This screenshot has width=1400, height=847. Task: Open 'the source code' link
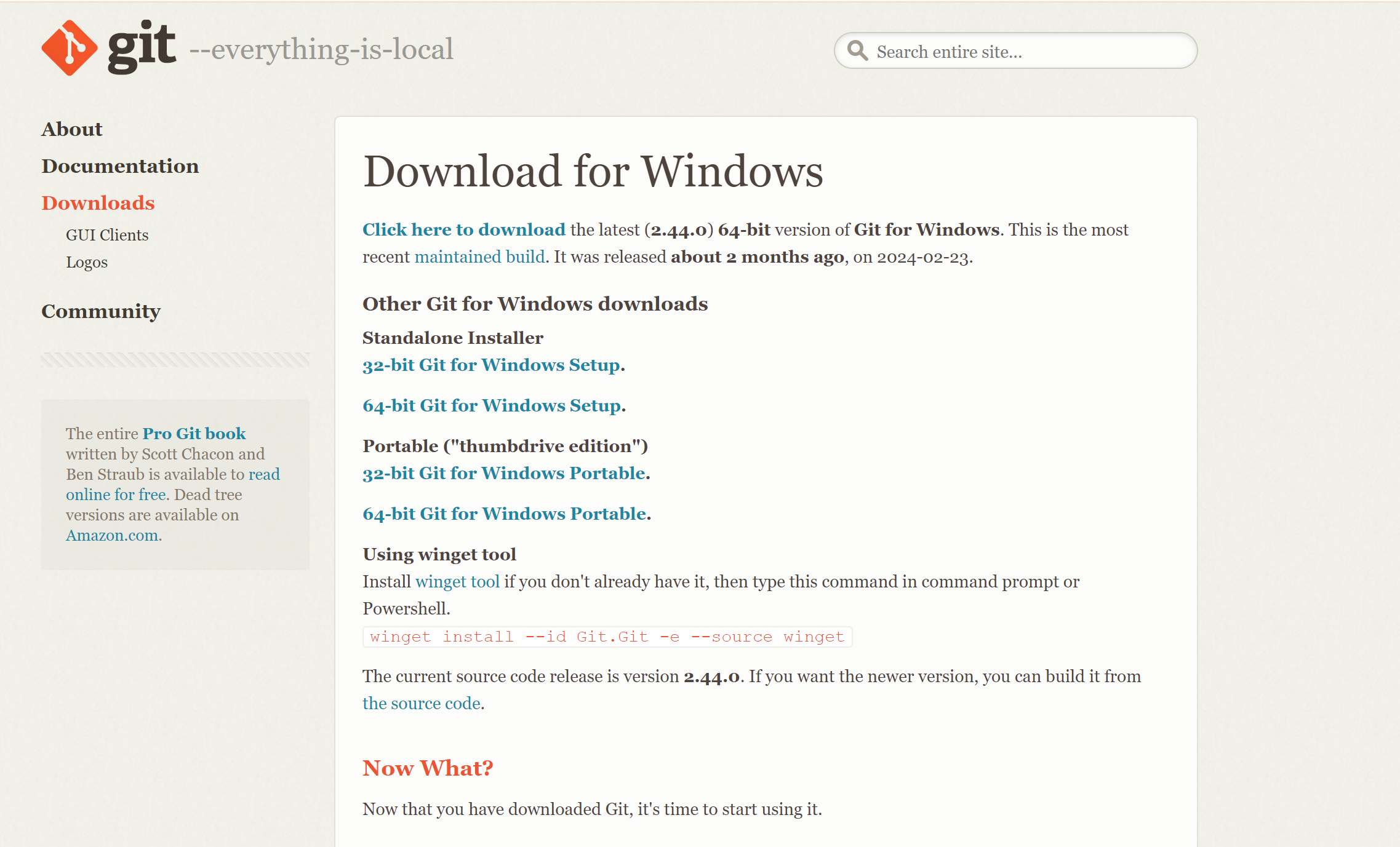pos(421,703)
